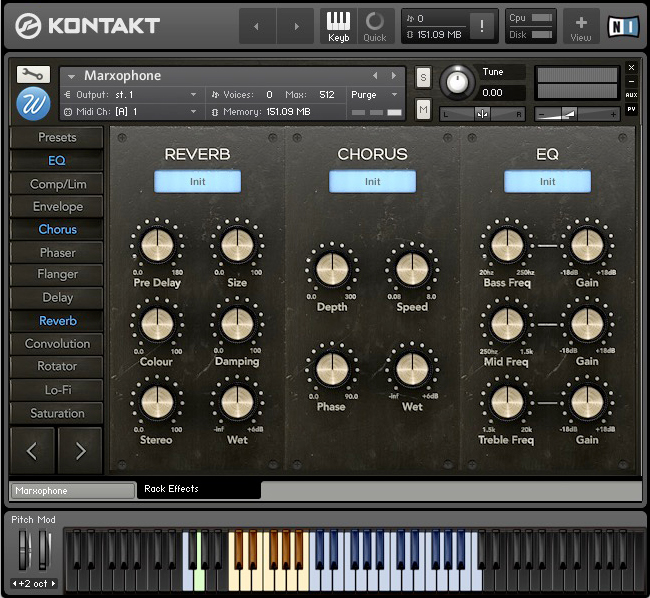Click the Quick load icon

click(374, 26)
